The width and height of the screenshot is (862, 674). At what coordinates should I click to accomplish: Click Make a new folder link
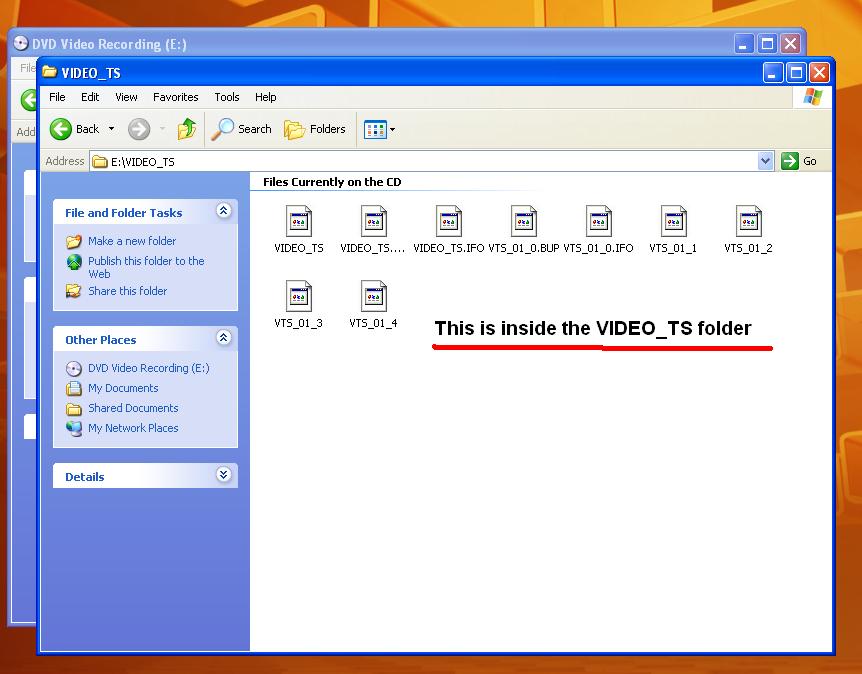pos(132,241)
